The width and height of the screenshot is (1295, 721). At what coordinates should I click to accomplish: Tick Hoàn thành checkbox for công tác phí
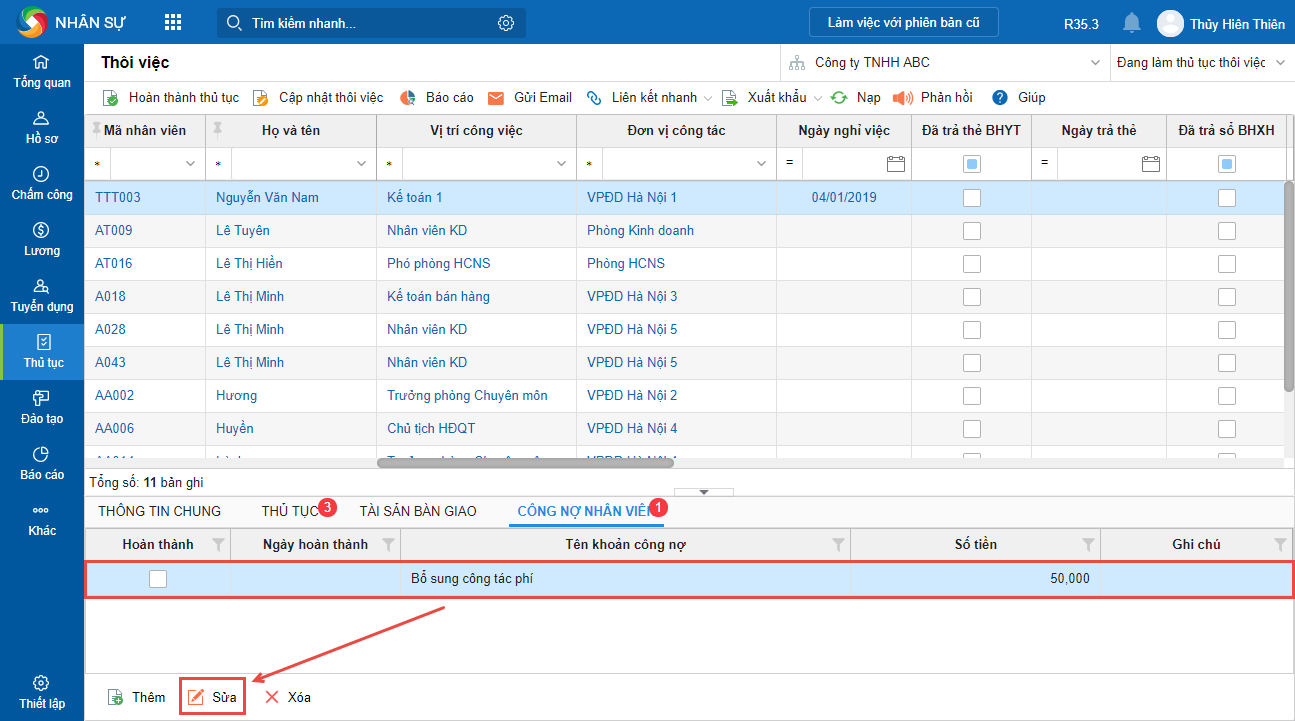[x=158, y=579]
